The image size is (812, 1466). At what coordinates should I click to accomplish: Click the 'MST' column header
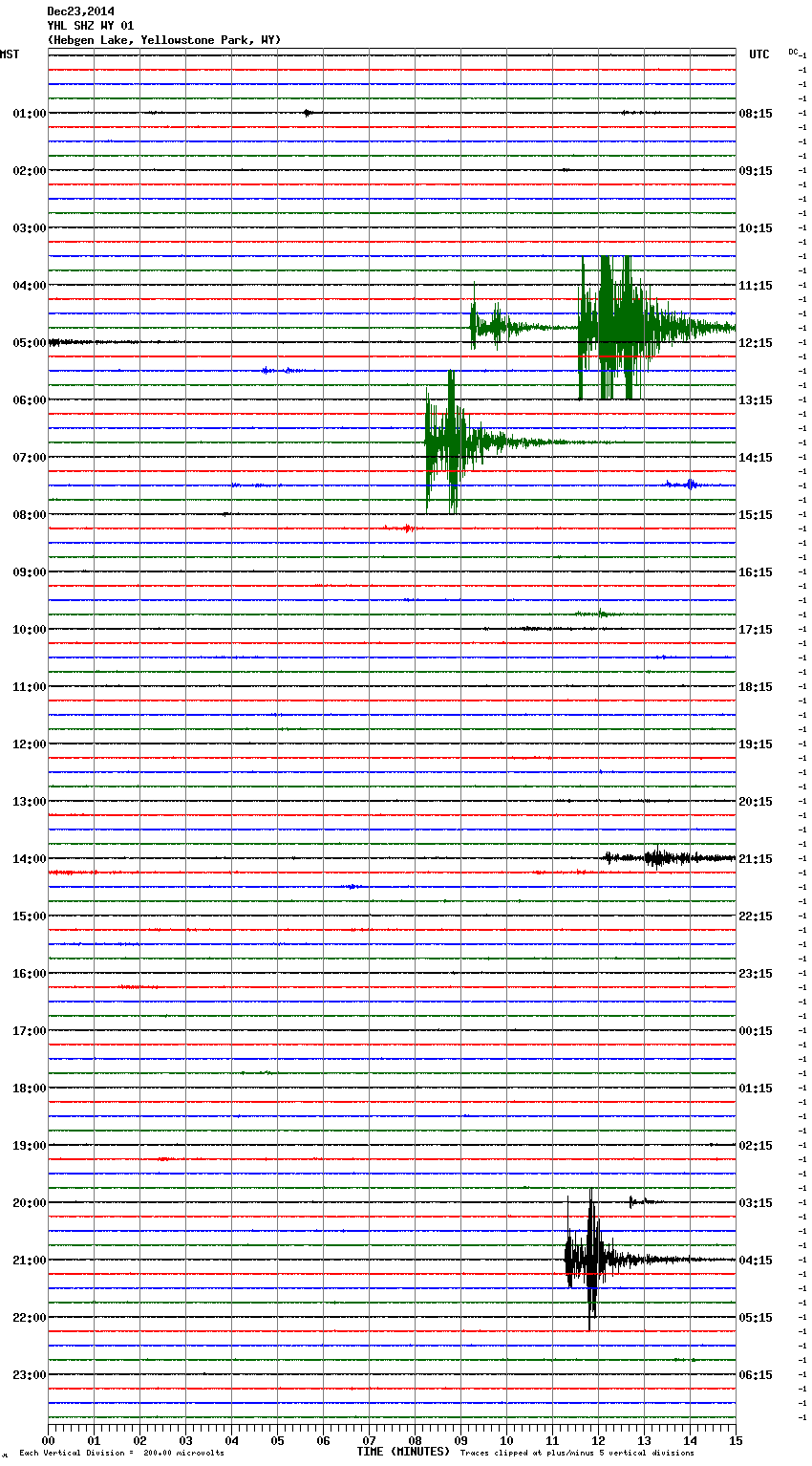(10, 54)
